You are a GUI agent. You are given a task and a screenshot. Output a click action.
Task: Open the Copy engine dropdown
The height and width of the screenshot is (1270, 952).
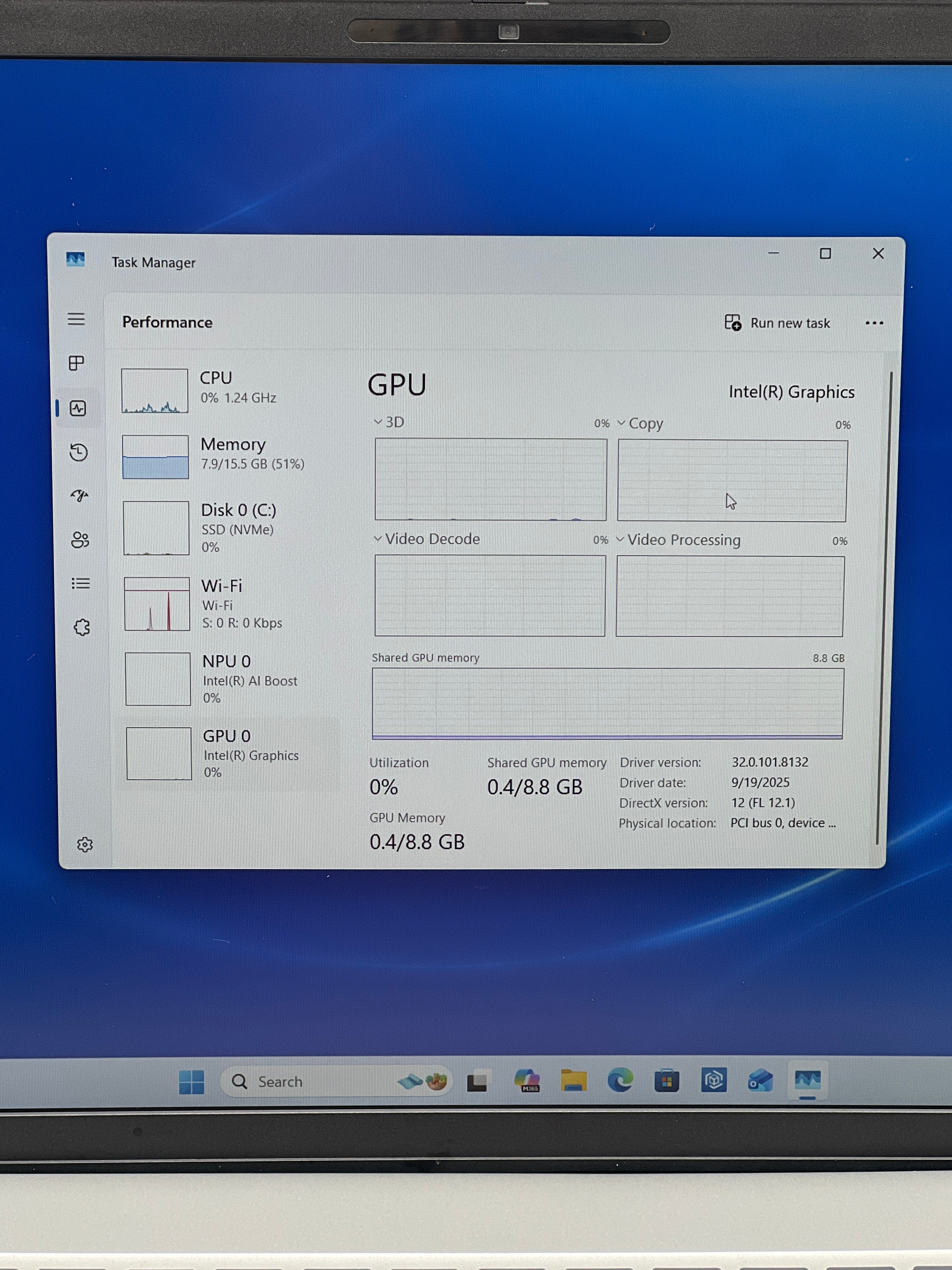pos(640,423)
